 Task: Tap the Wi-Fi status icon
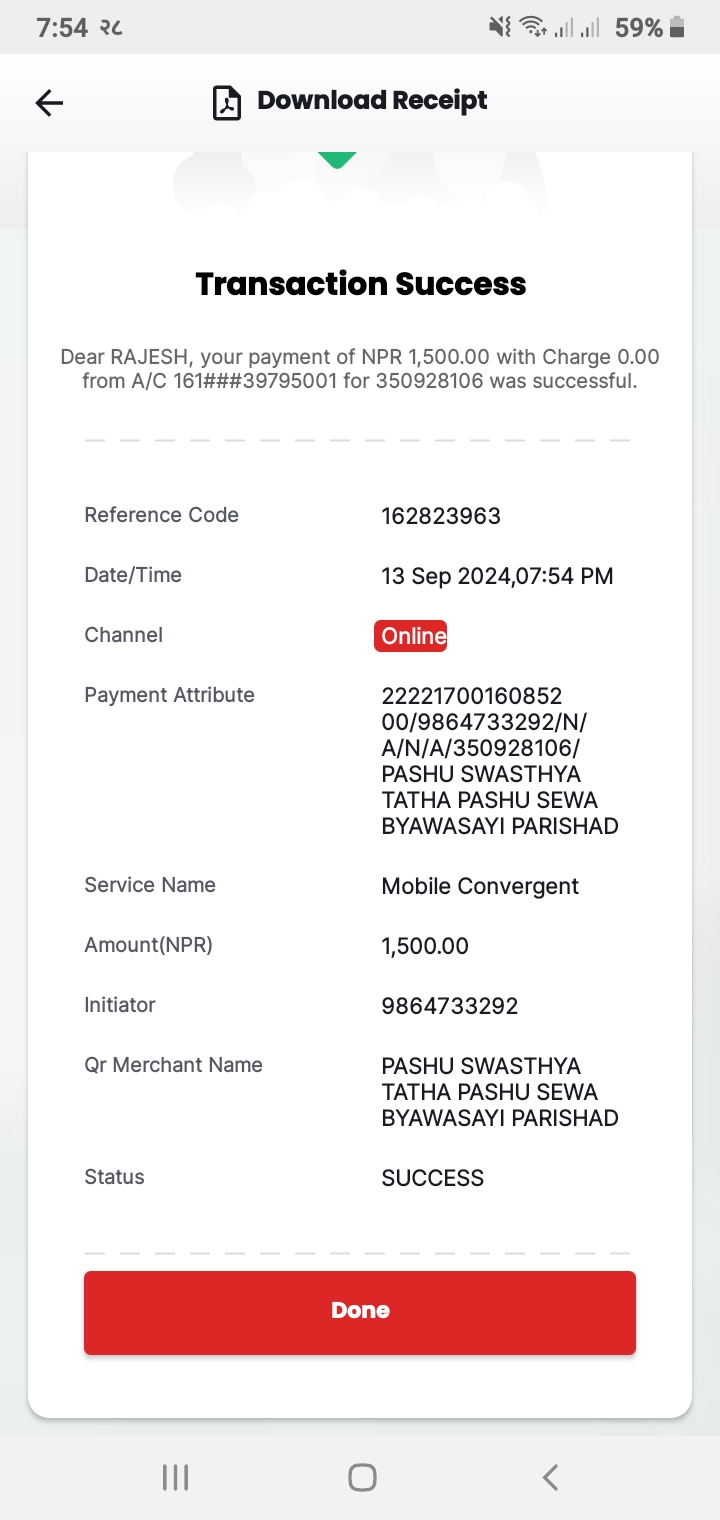coord(533,28)
